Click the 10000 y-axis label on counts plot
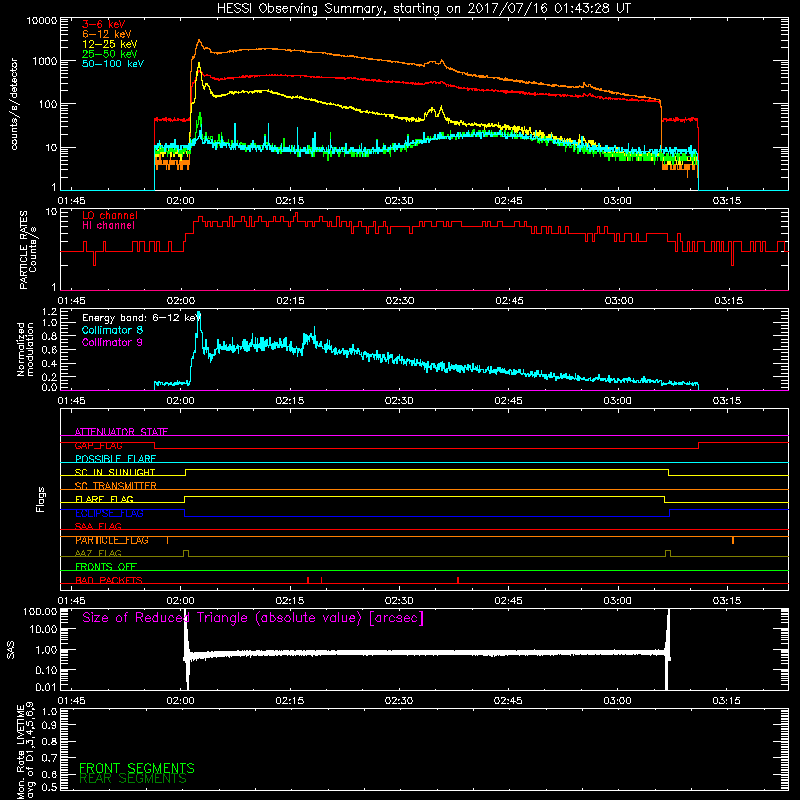The image size is (800, 800). (42, 21)
